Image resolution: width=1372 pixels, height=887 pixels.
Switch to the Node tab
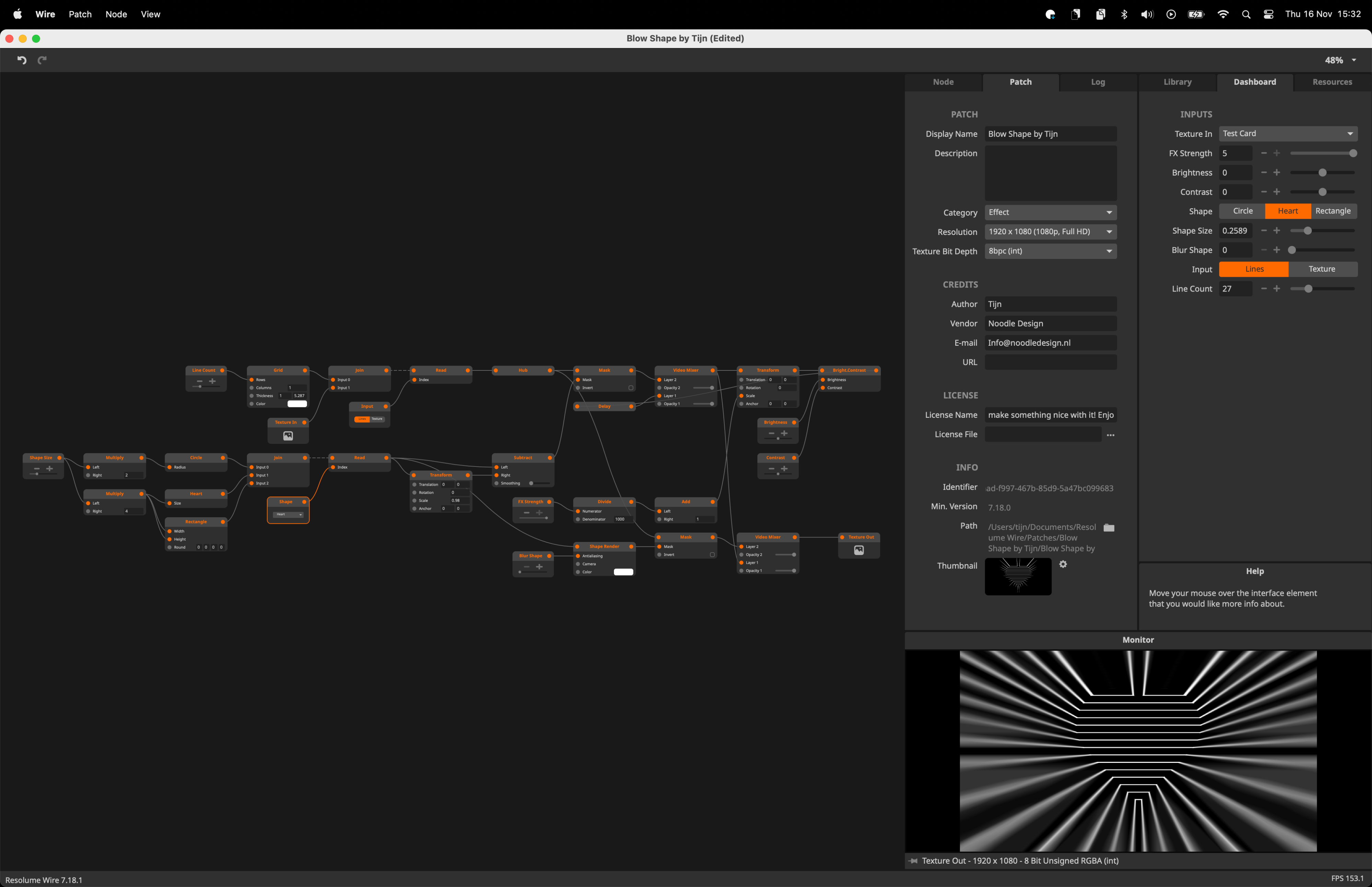tap(943, 82)
